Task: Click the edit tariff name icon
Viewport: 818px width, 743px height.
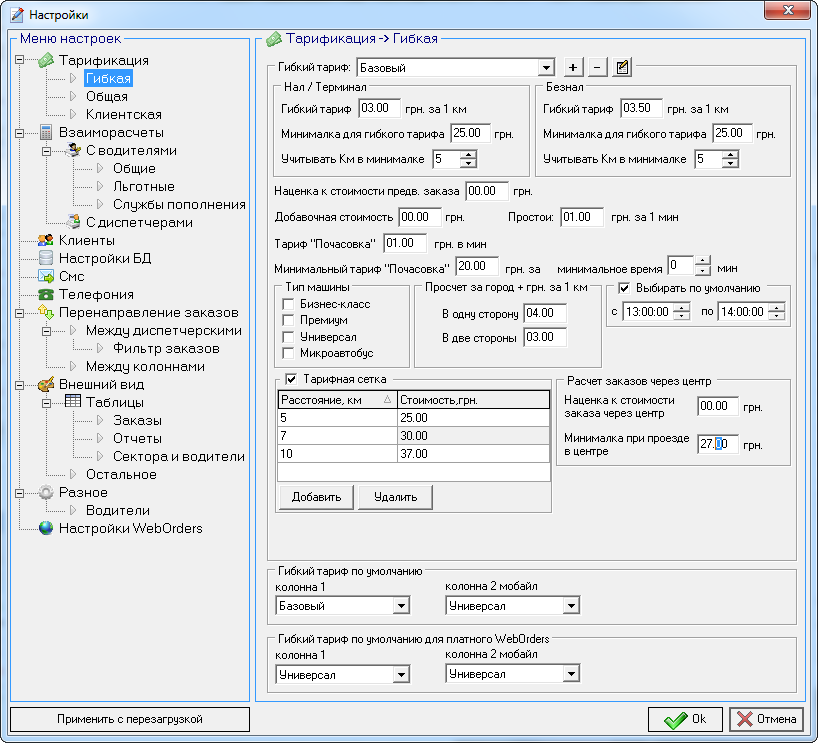Action: coord(622,68)
